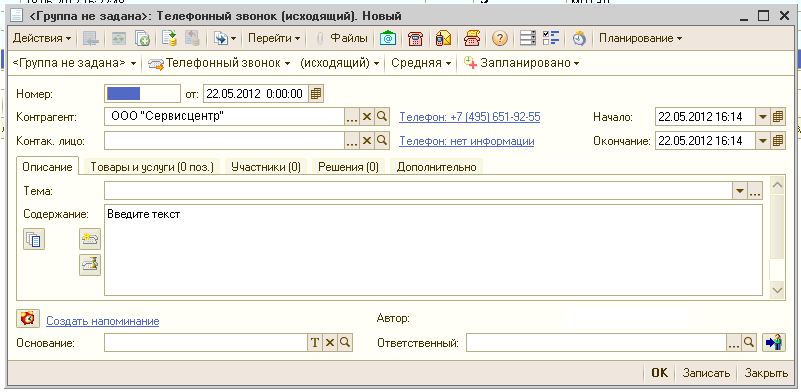Open calendar icon for Окончание
This screenshot has height=392, width=801.
(x=778, y=141)
